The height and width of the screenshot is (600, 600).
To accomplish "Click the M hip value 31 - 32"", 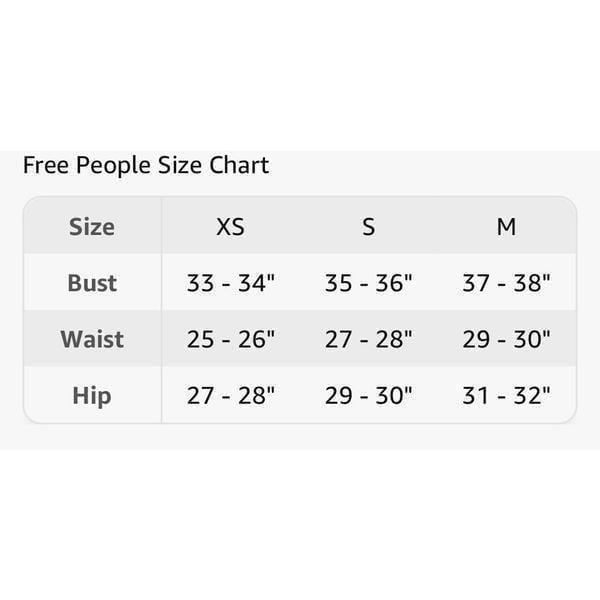I will (506, 396).
